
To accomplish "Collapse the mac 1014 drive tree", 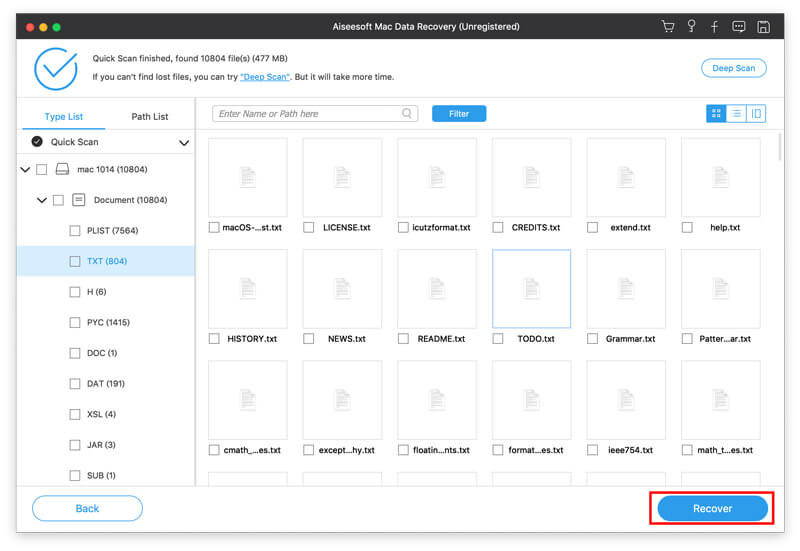I will point(25,169).
